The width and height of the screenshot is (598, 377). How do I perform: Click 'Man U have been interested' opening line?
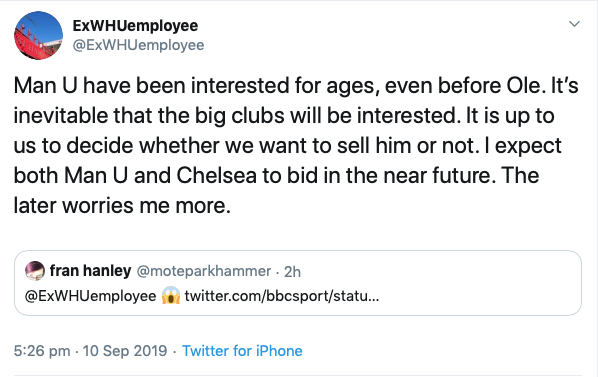click(151, 85)
